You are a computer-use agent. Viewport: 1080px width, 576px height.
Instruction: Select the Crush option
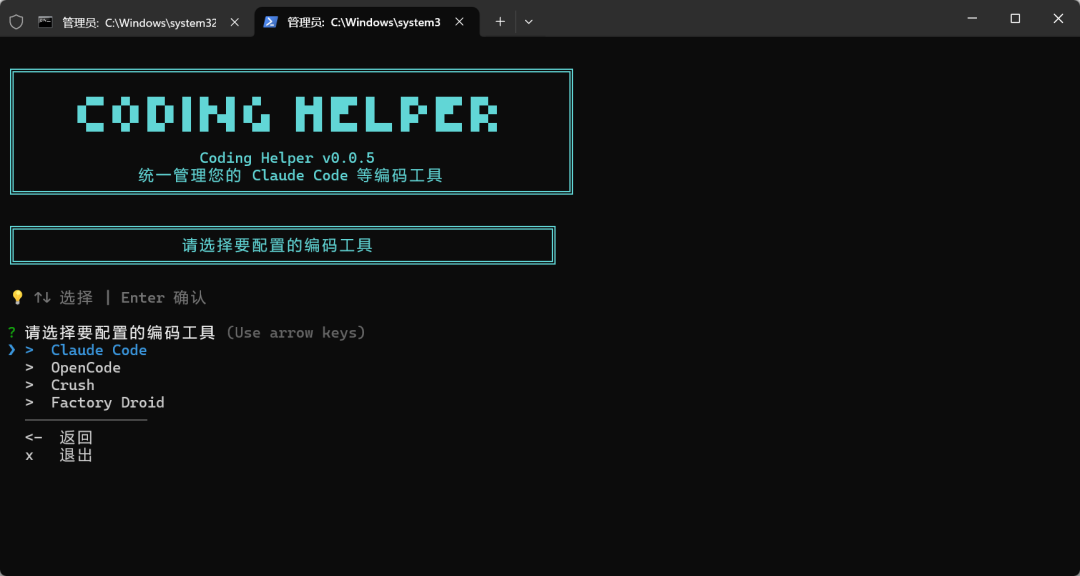(x=72, y=385)
